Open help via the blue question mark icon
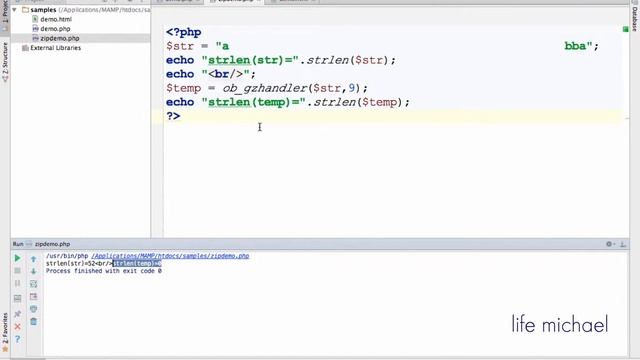The image size is (640, 360). pos(17,339)
